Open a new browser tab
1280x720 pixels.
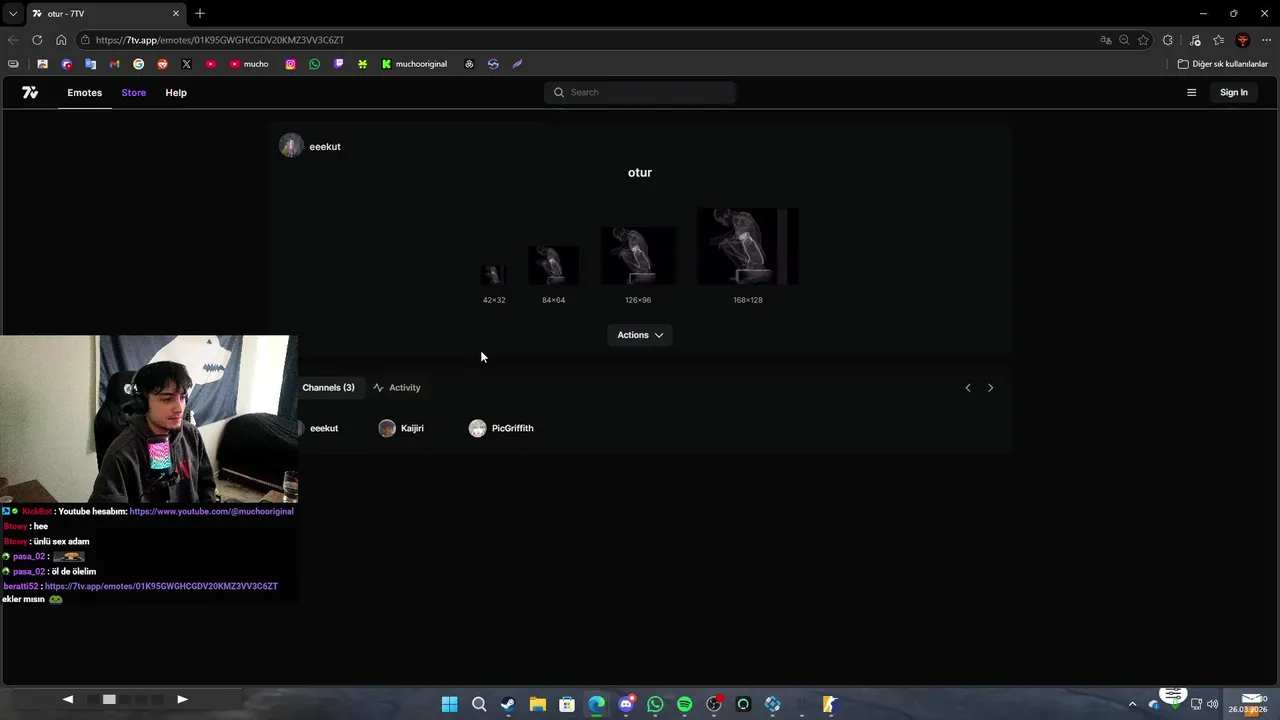coord(200,13)
